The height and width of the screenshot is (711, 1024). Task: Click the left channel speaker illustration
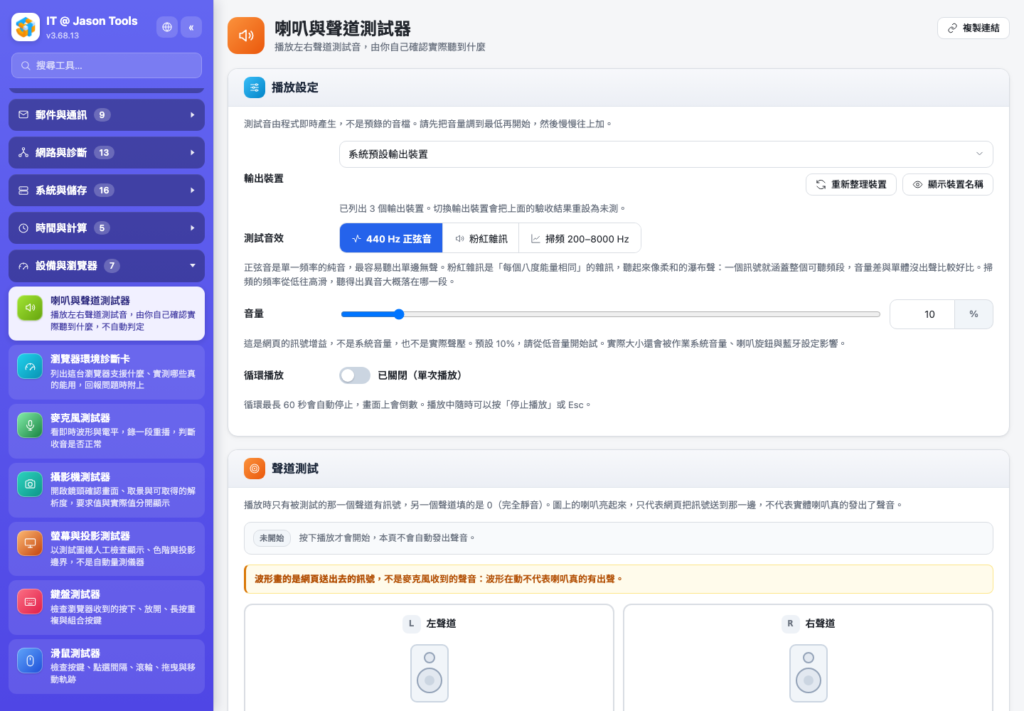click(429, 673)
